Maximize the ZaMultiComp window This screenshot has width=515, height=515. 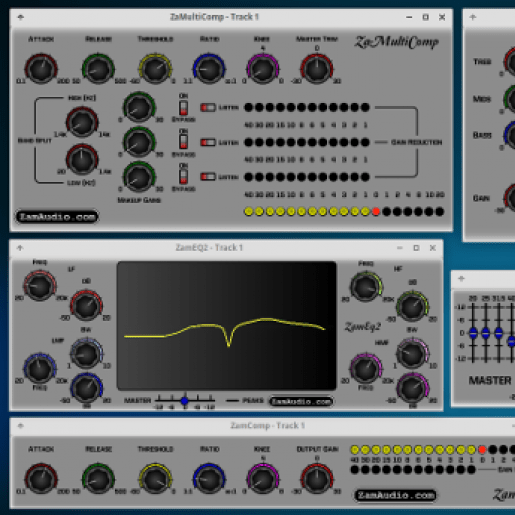pyautogui.click(x=425, y=17)
